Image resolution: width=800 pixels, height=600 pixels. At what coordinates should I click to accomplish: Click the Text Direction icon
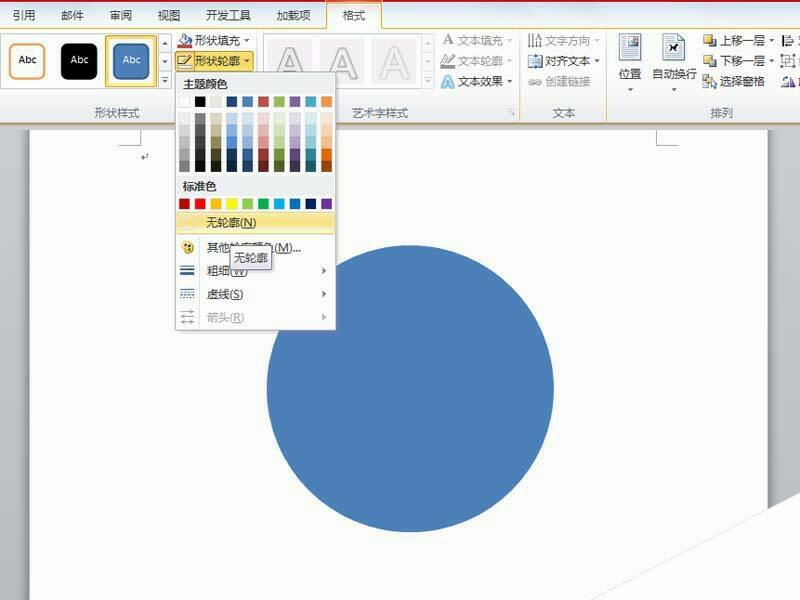535,40
